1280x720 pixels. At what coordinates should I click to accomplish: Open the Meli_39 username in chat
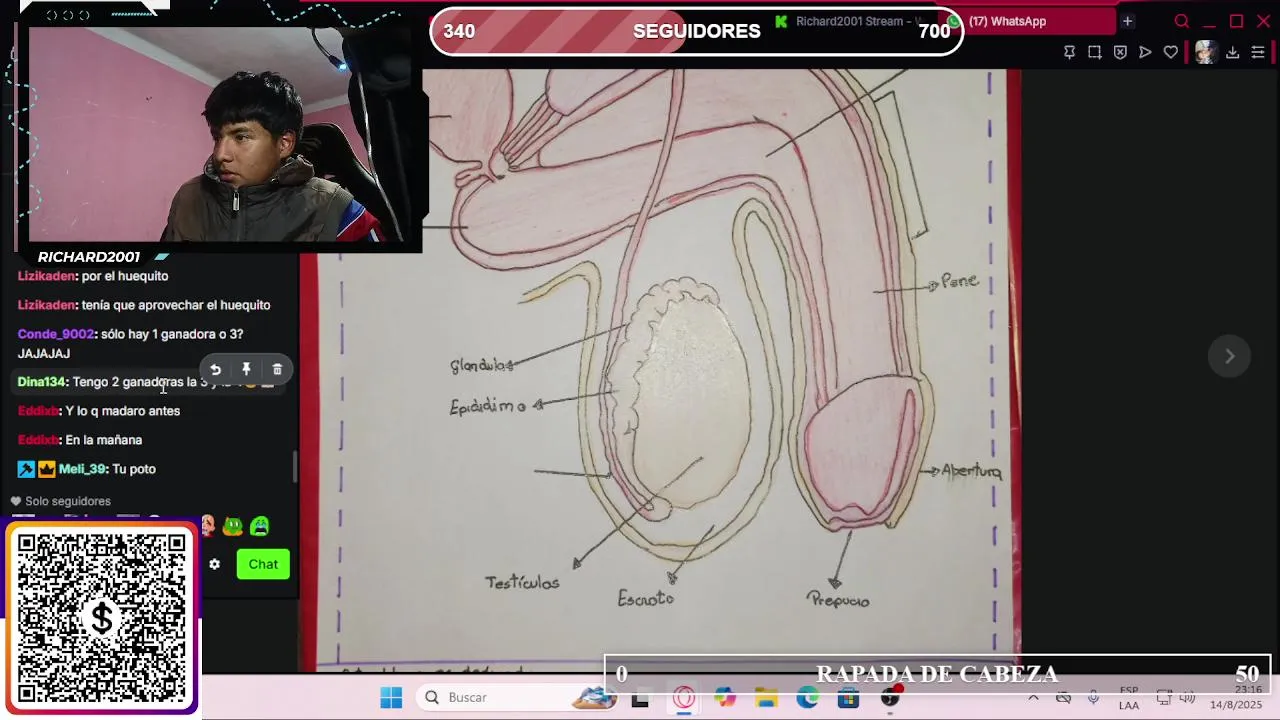pyautogui.click(x=82, y=469)
